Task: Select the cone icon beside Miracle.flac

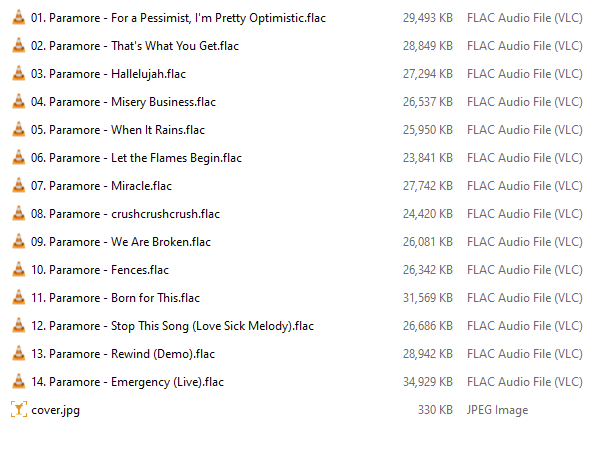Action: [19, 186]
